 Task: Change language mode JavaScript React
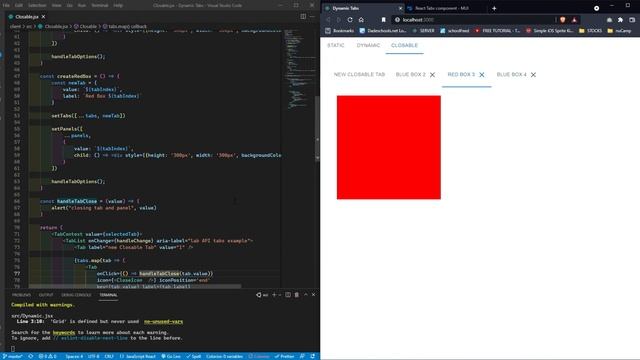click(138, 356)
